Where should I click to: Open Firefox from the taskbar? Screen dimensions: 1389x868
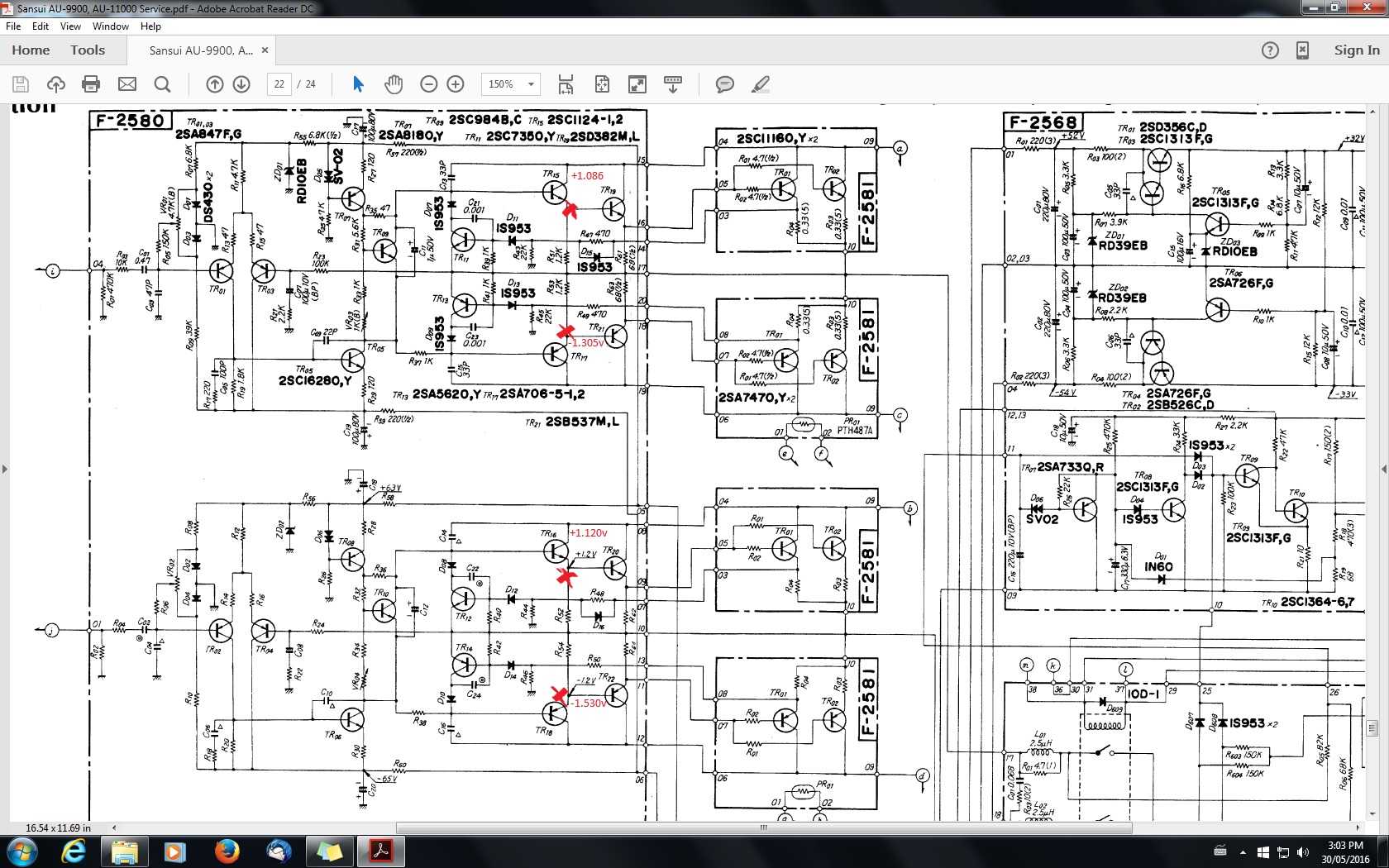coord(227,851)
